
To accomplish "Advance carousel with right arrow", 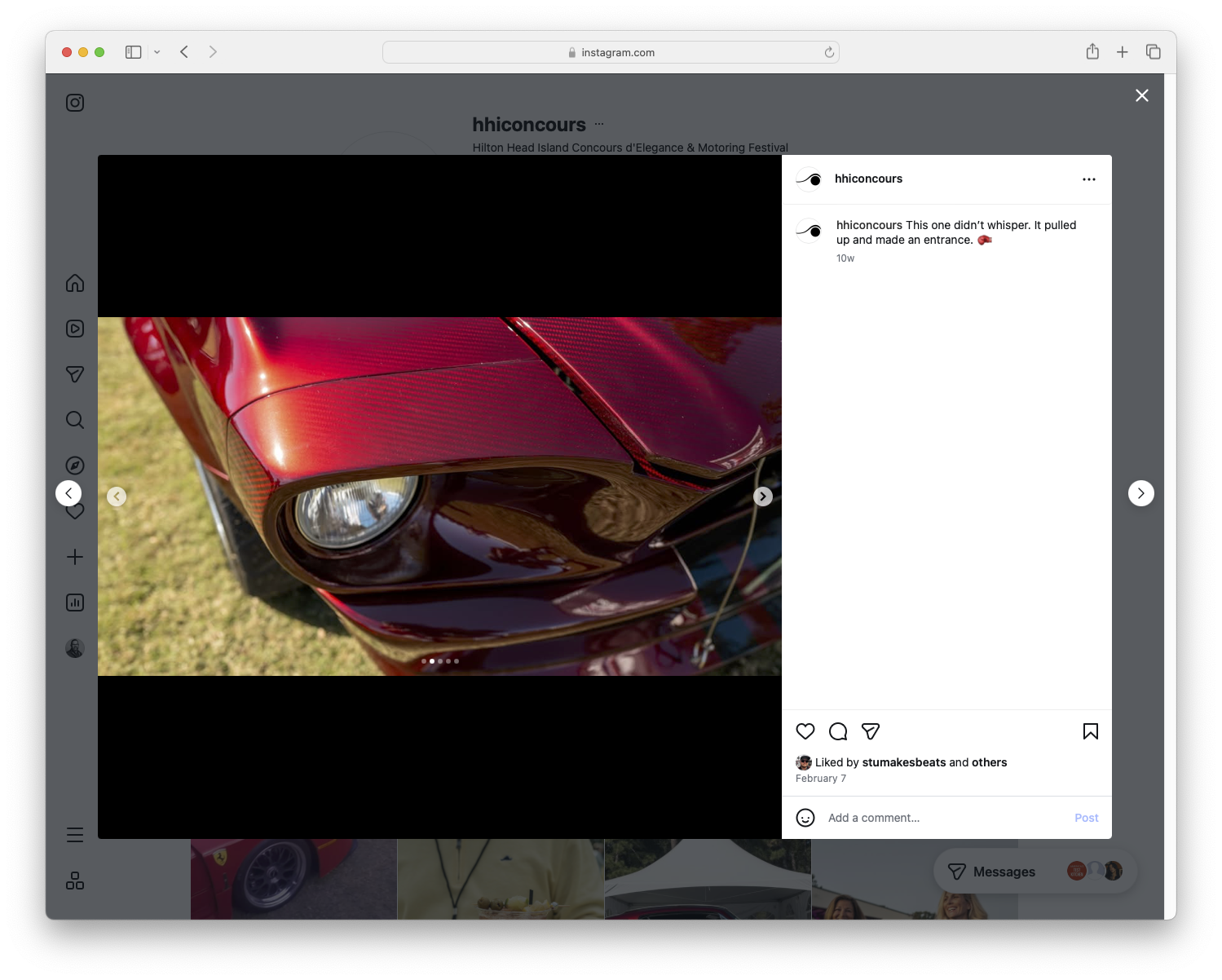I will click(x=762, y=496).
